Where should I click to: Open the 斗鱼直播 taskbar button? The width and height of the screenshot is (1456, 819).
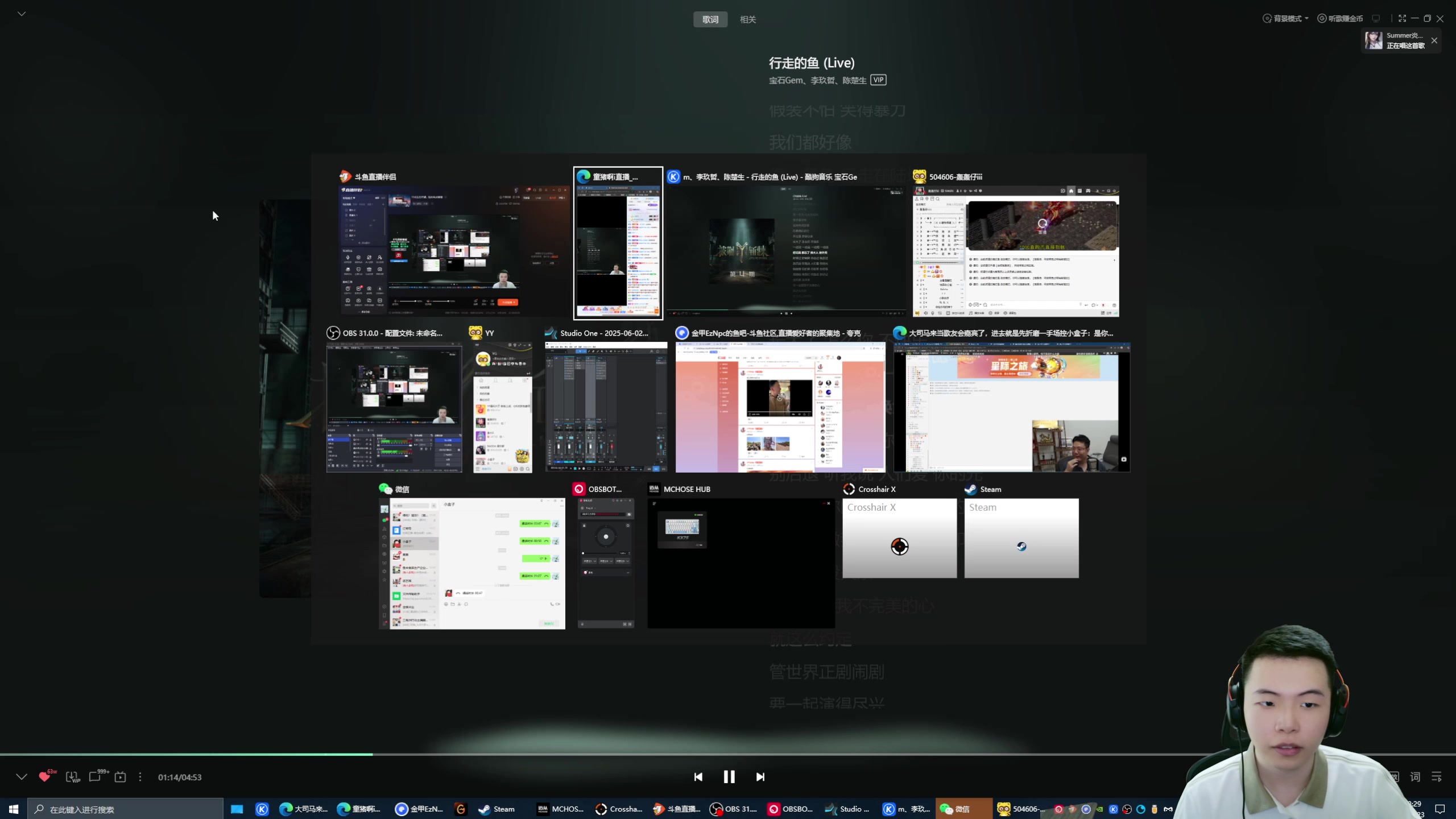click(x=677, y=809)
